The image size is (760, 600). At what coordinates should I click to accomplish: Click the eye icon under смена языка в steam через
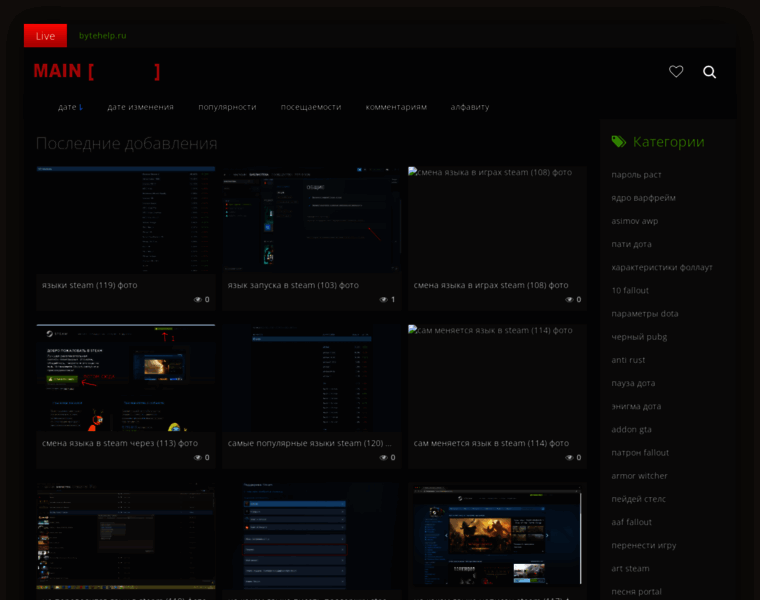pos(197,458)
